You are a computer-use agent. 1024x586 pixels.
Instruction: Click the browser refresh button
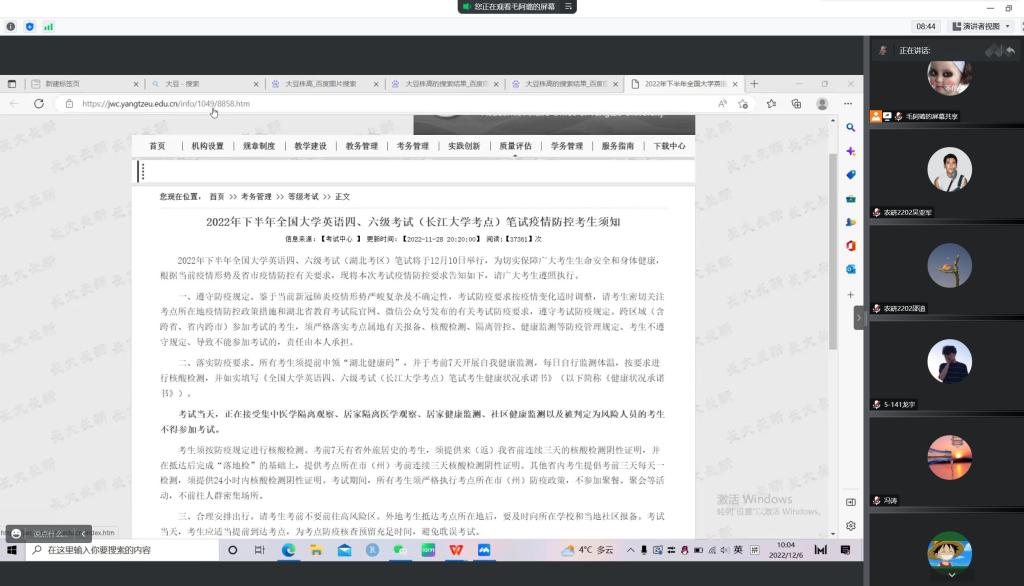click(39, 103)
